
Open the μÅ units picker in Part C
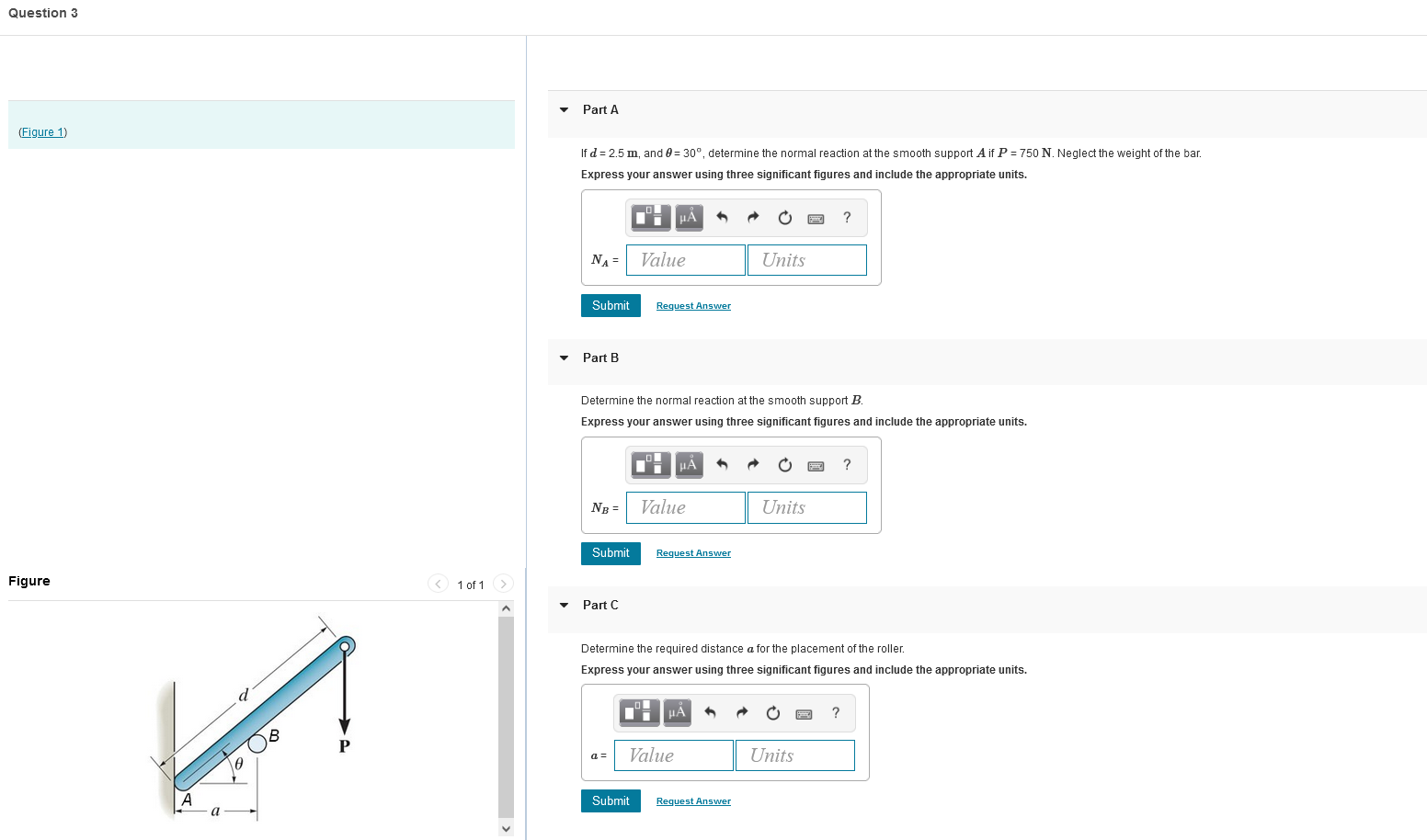click(x=677, y=713)
